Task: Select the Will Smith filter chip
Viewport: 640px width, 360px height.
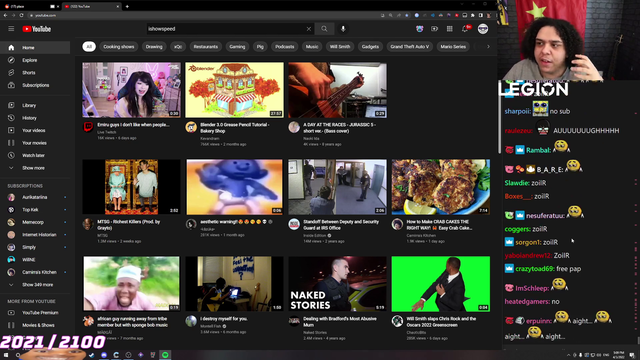Action: [x=340, y=47]
